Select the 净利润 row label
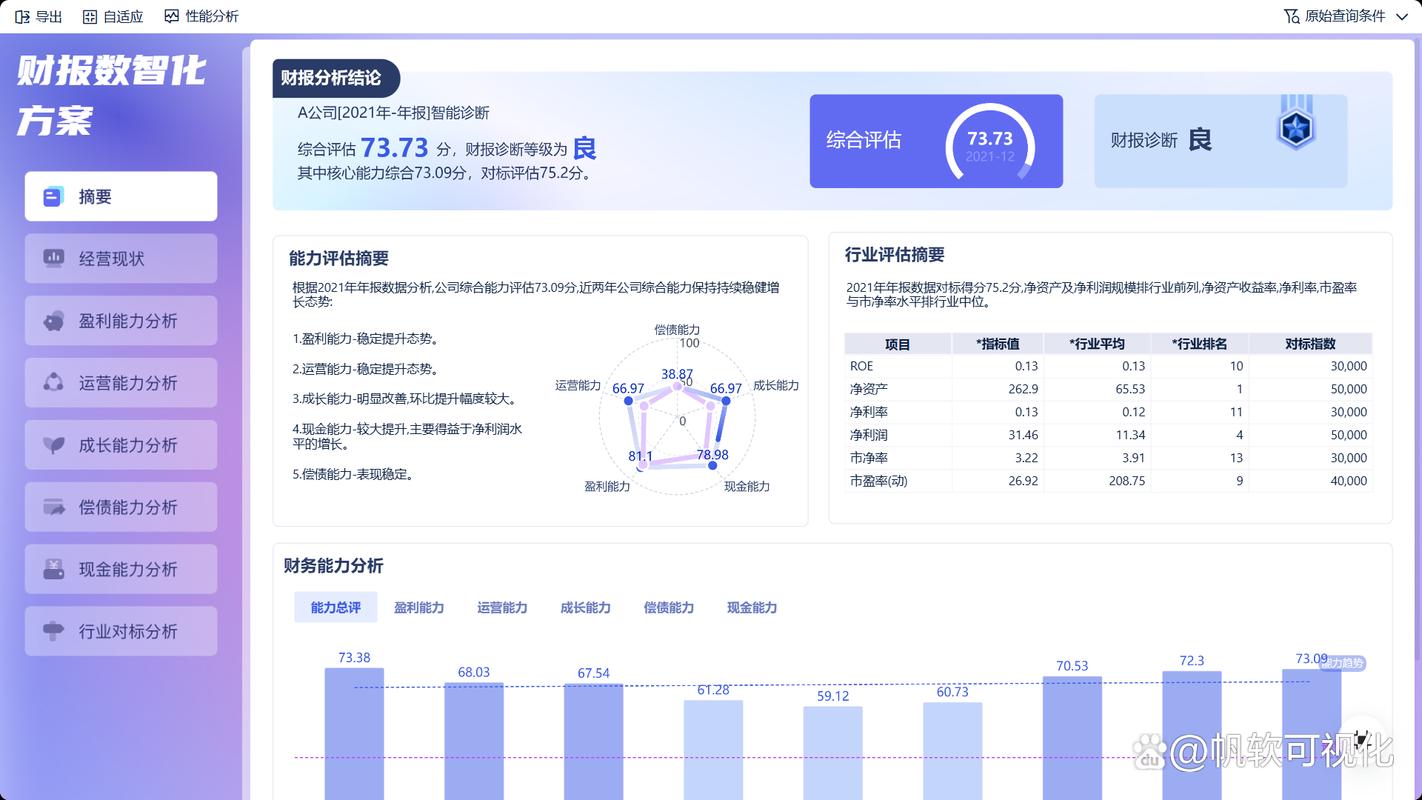Image resolution: width=1422 pixels, height=800 pixels. (x=869, y=435)
